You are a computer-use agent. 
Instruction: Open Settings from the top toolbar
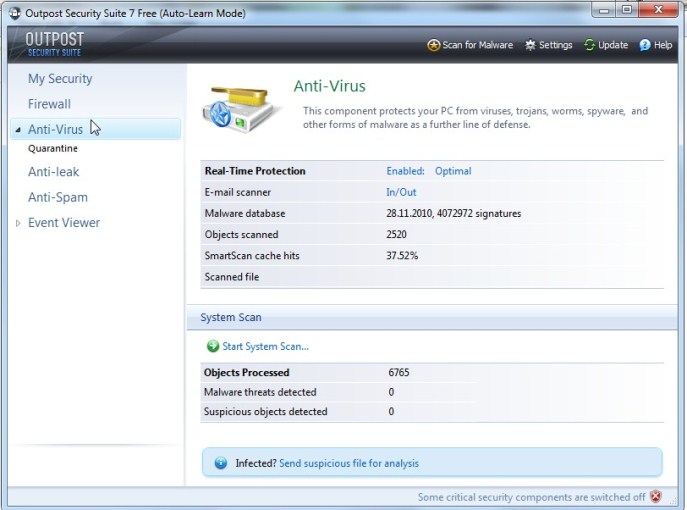click(x=555, y=45)
